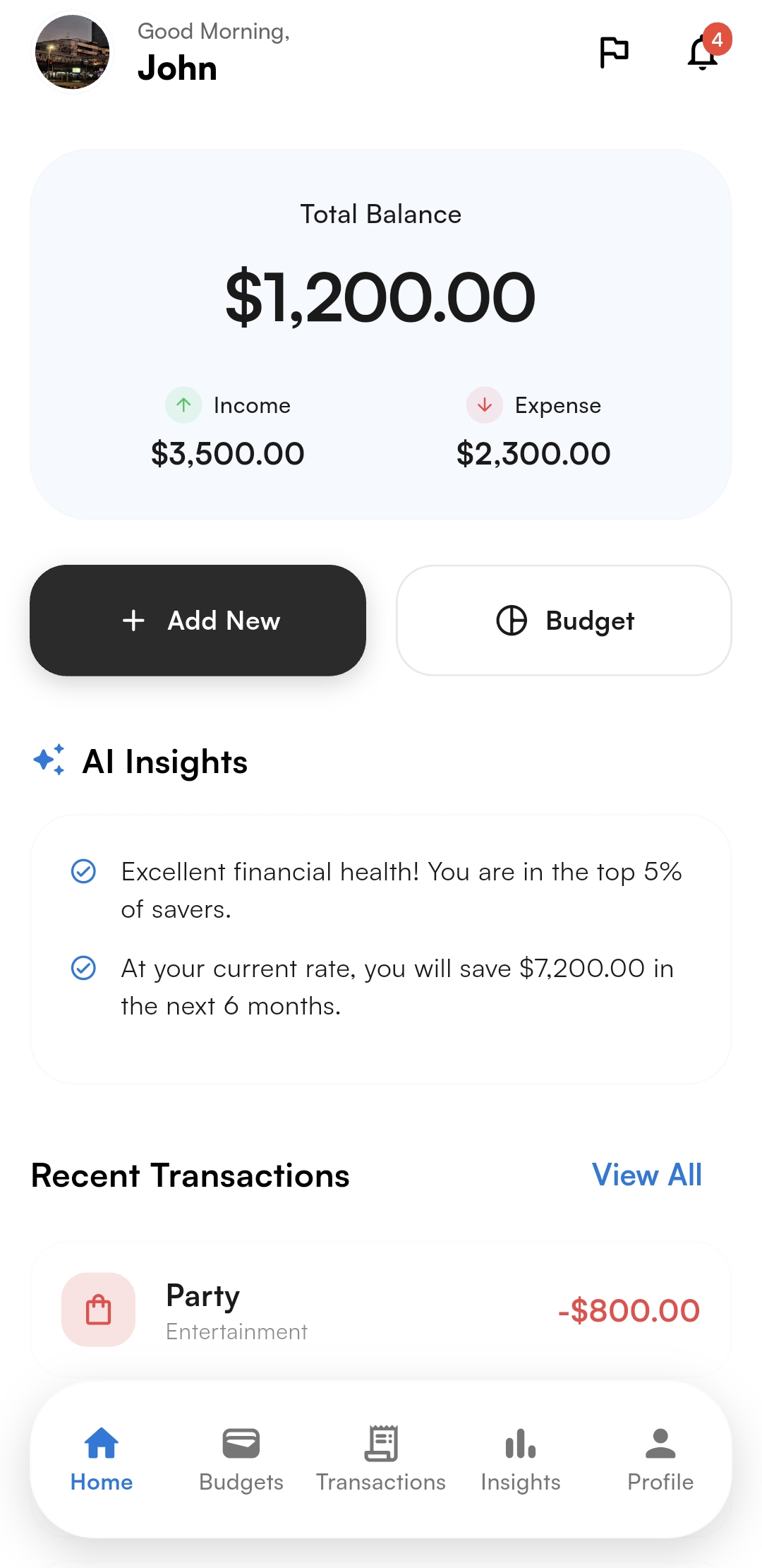
Task: Tap the flag icon in header
Action: pyautogui.click(x=613, y=52)
